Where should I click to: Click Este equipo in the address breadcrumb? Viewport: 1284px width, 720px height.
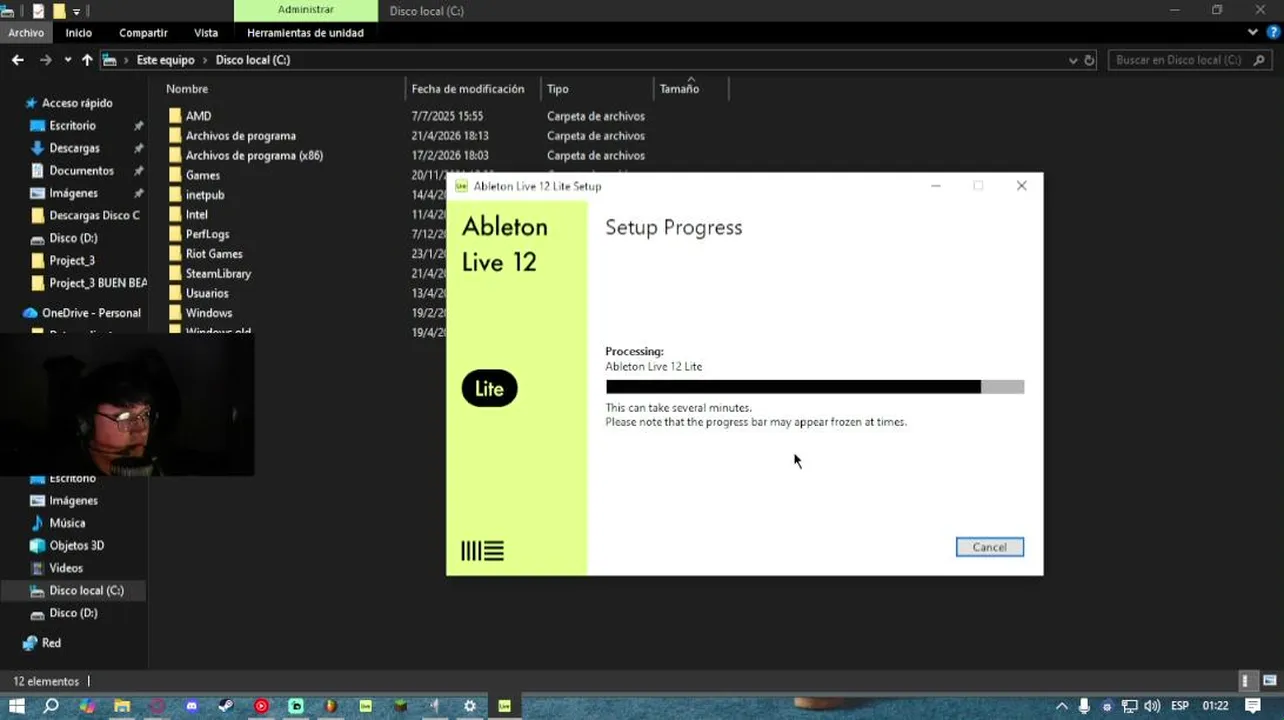(165, 60)
